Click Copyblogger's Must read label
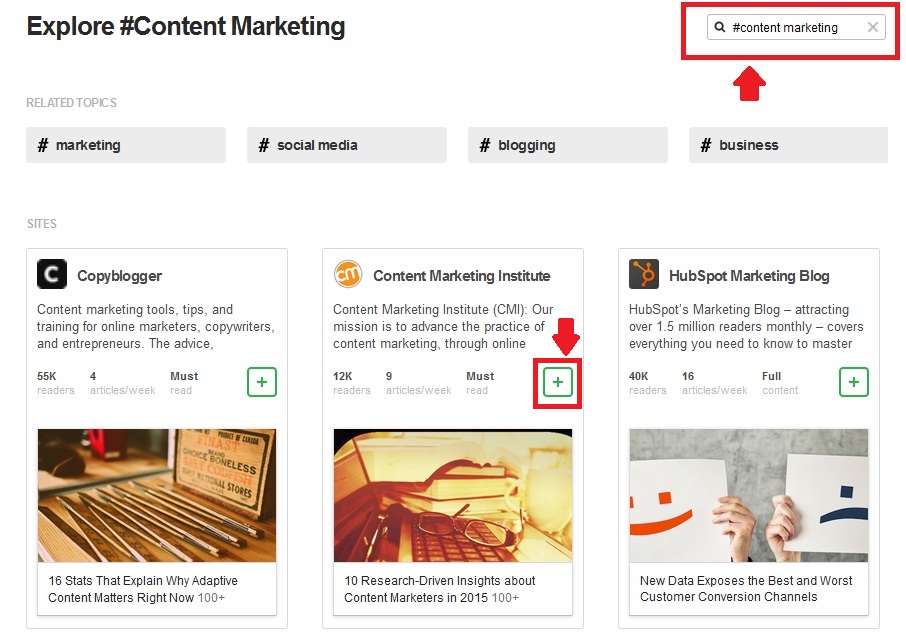The height and width of the screenshot is (635, 906). pos(184,383)
